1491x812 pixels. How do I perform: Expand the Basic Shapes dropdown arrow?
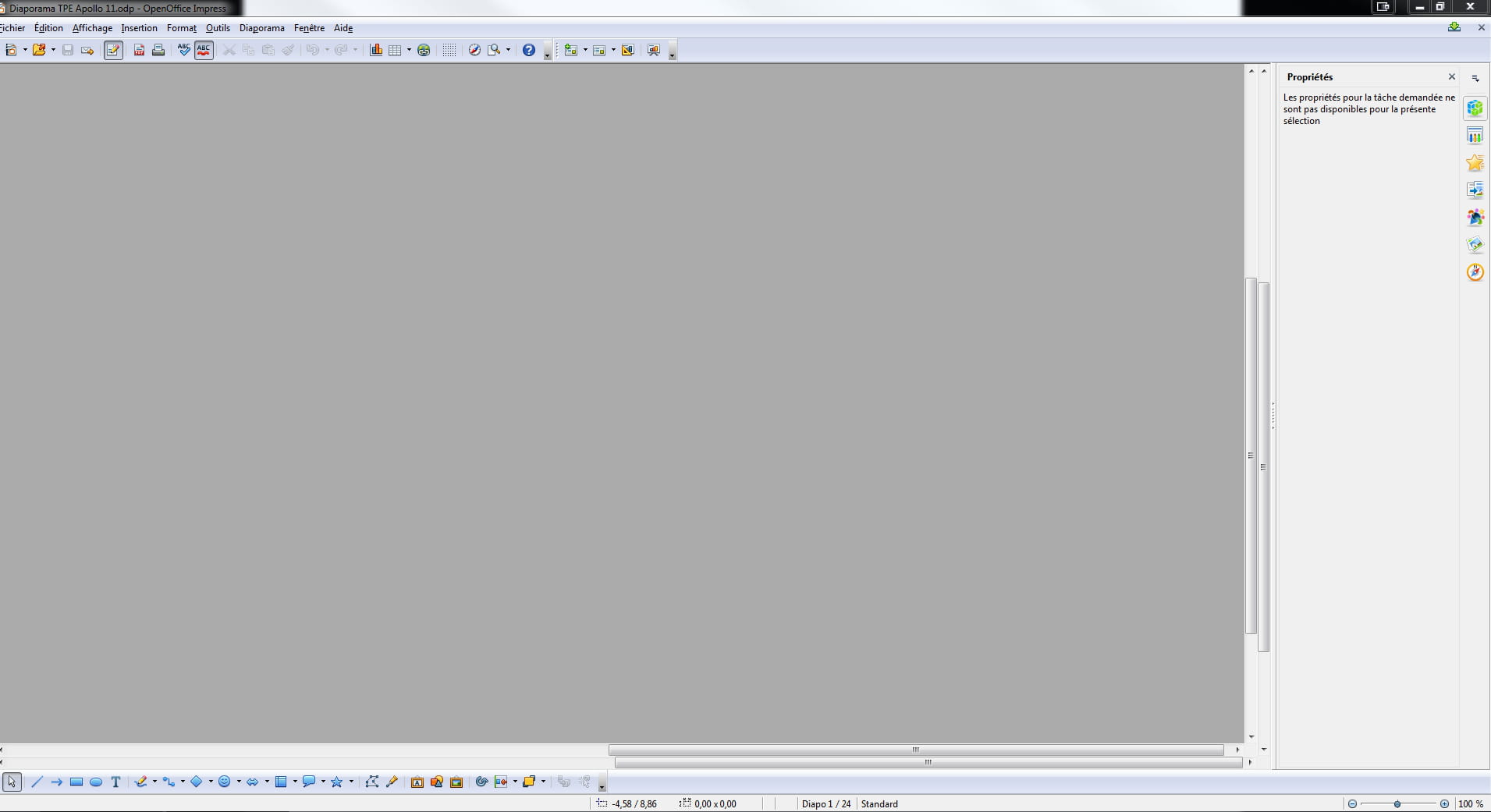tap(211, 782)
